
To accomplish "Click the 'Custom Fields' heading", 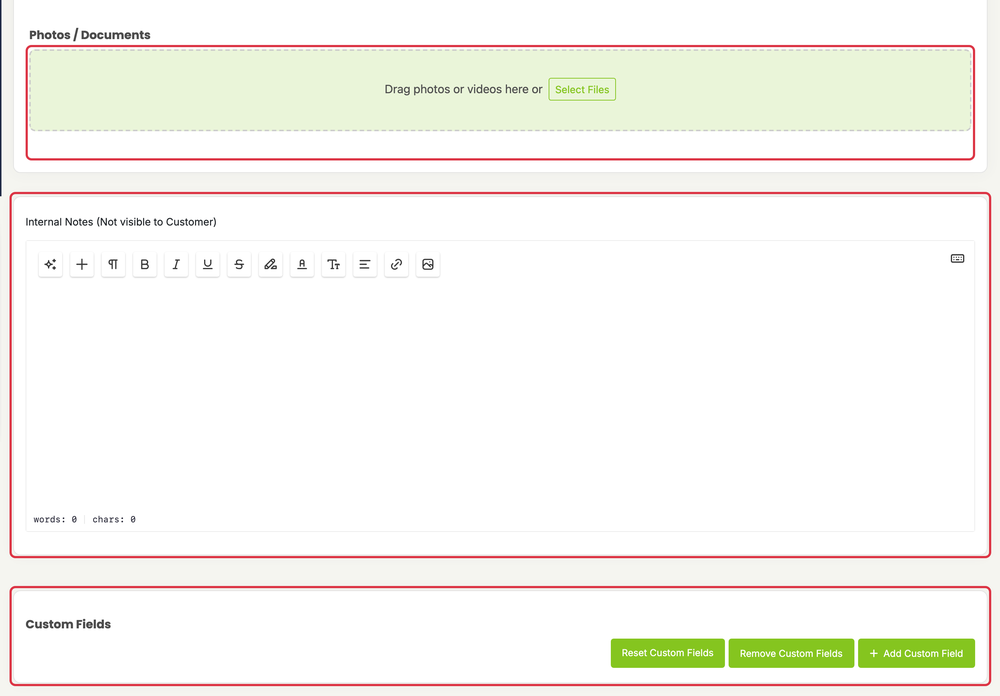I will pyautogui.click(x=68, y=624).
